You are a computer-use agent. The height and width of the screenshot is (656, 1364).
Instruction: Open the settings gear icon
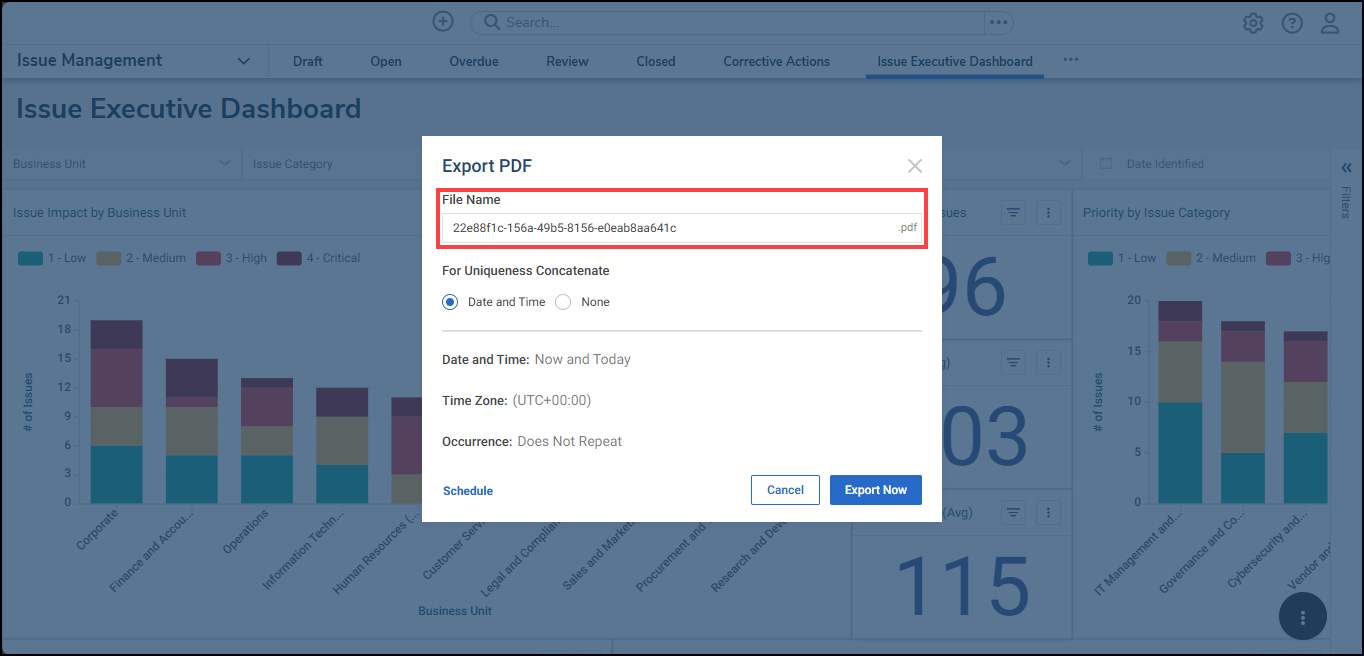click(1253, 23)
